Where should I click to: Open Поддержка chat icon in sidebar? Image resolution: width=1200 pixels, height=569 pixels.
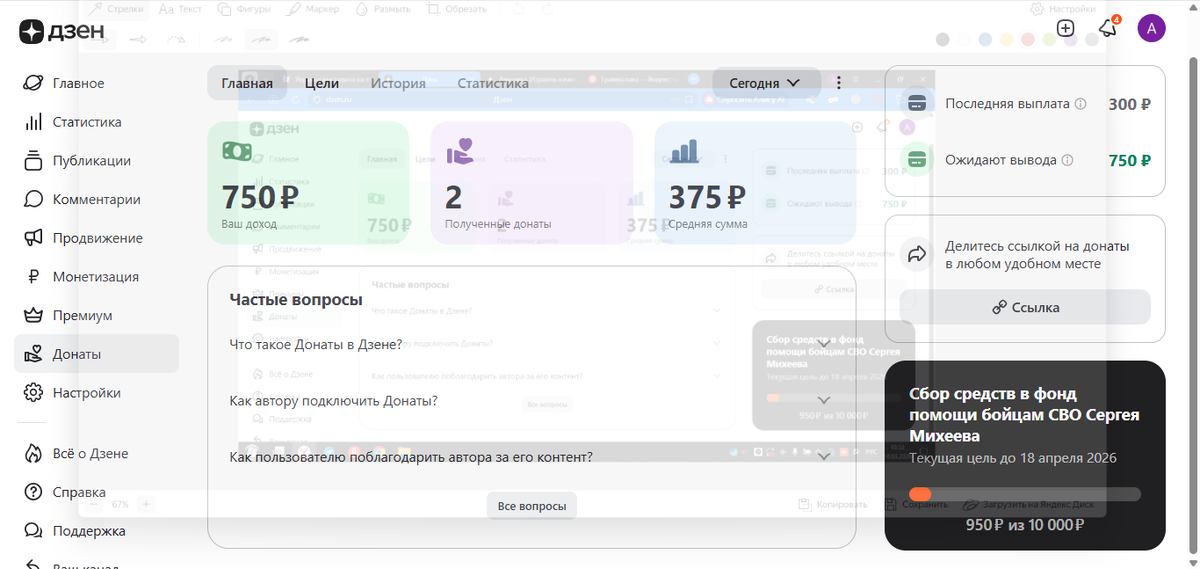[x=33, y=531]
